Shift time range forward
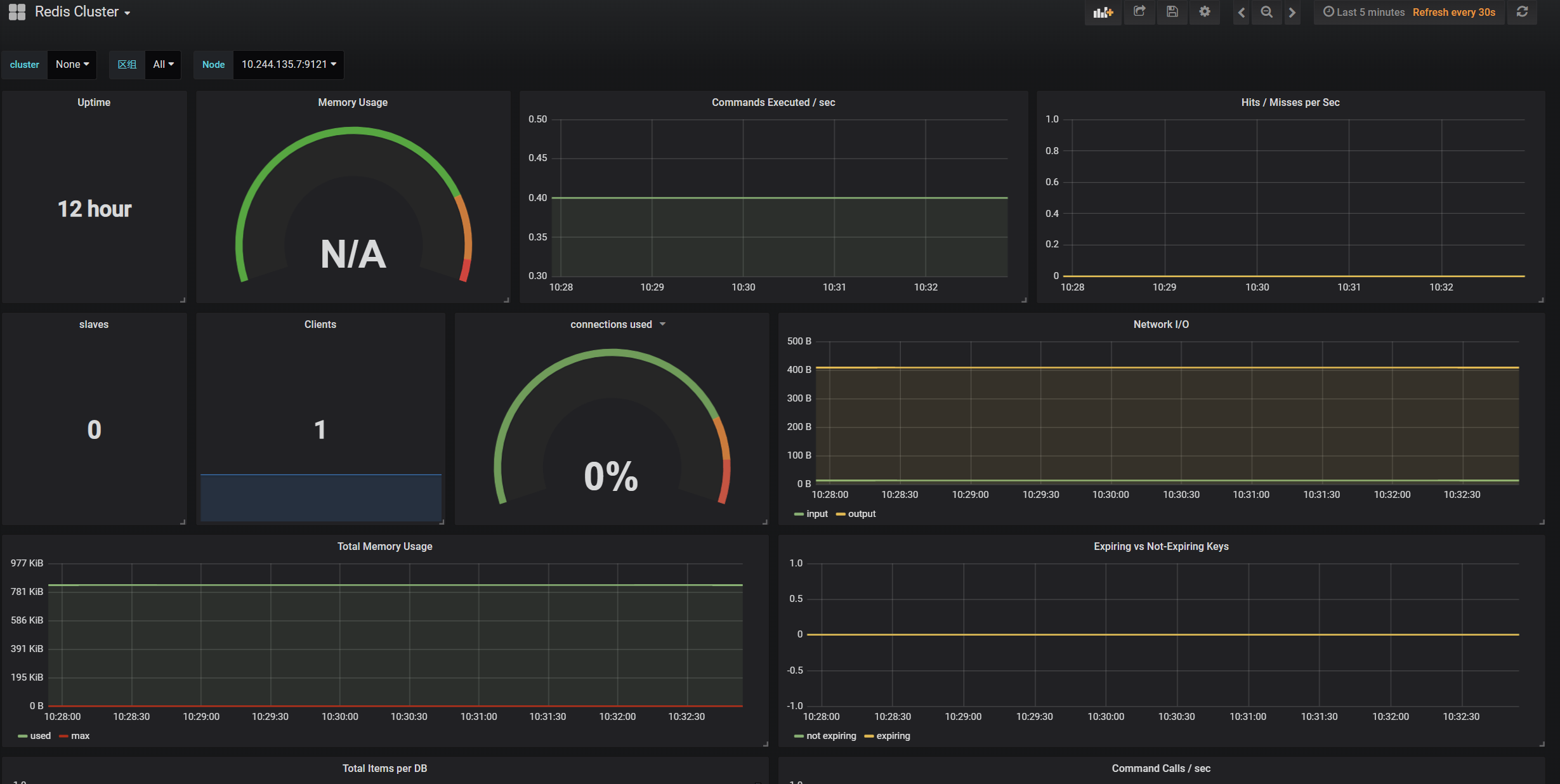The height and width of the screenshot is (784, 1560). click(x=1292, y=12)
